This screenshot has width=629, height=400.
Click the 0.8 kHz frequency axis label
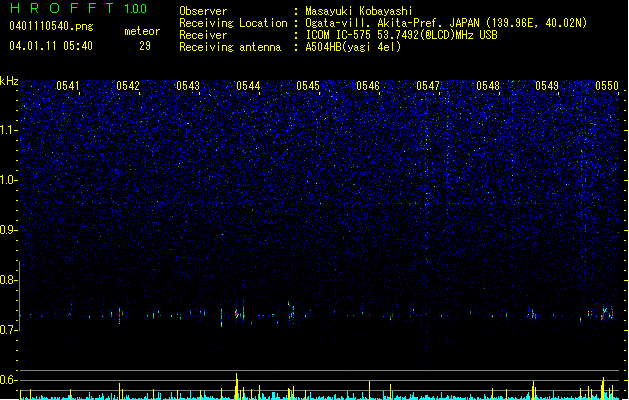(8, 280)
